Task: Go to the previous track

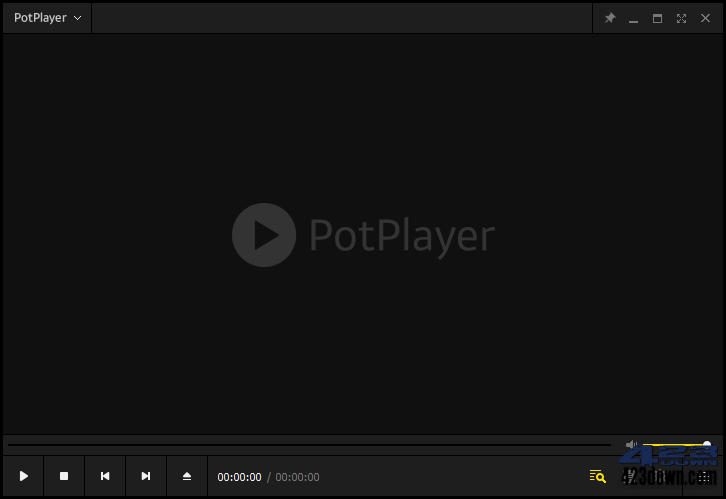Action: 105,476
